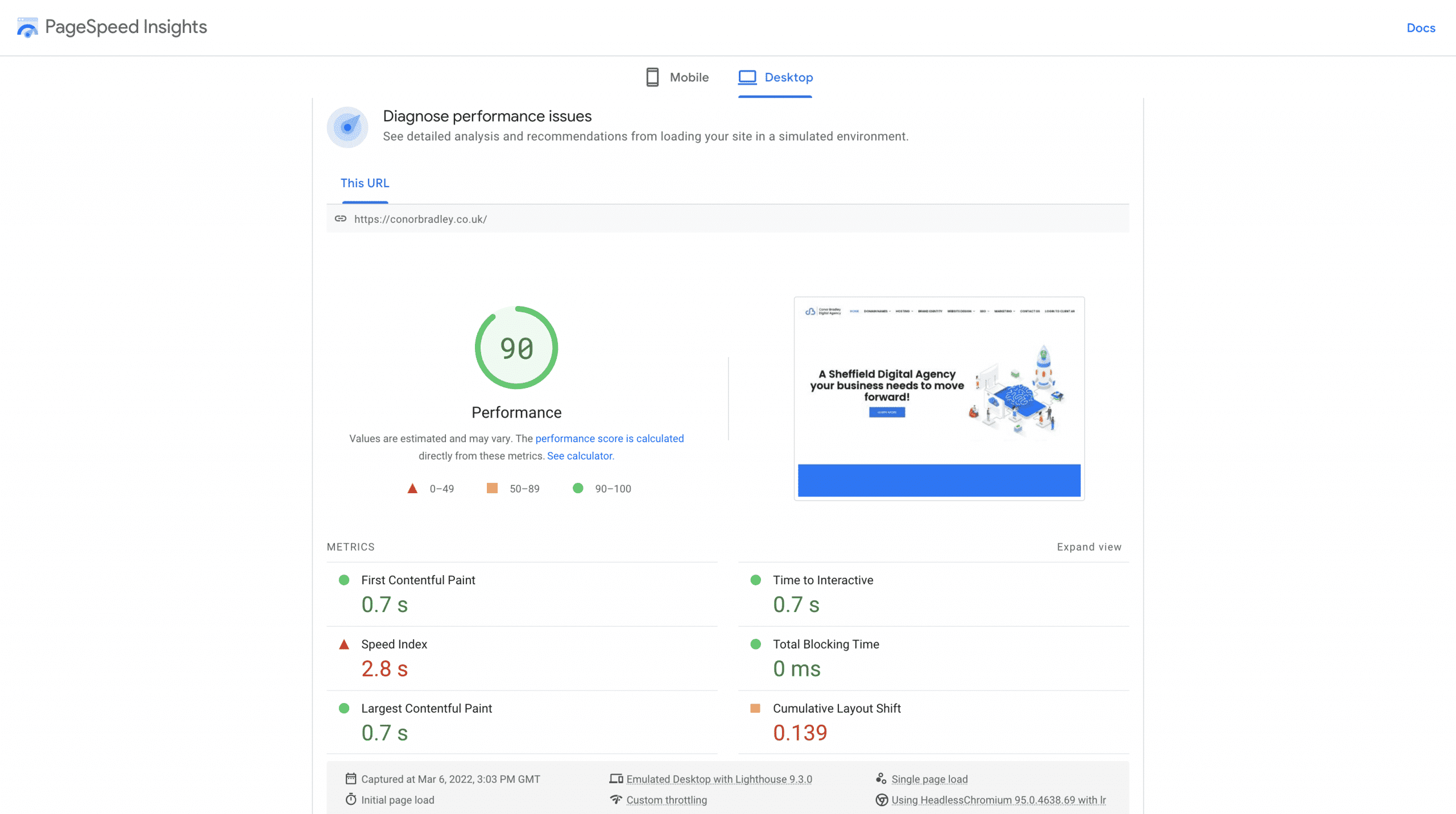The width and height of the screenshot is (1456, 814).
Task: Open the Custom throttling link
Action: [667, 800]
